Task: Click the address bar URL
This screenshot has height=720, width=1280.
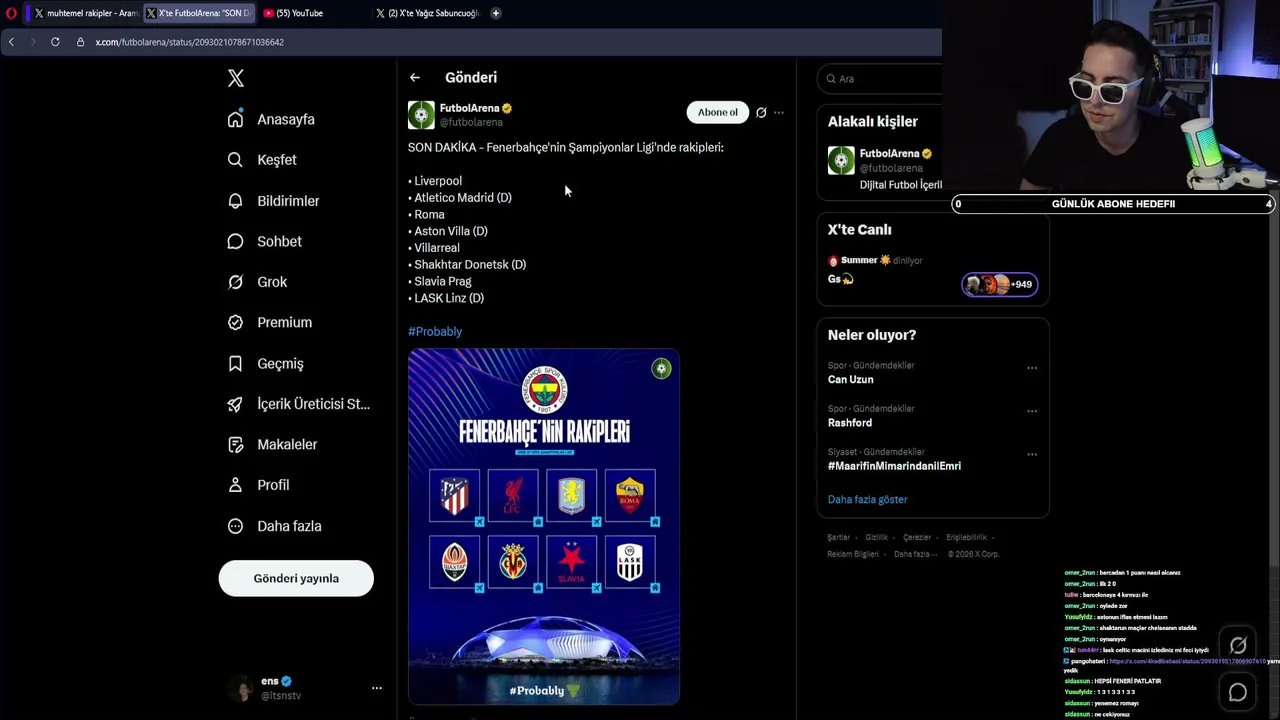Action: [190, 42]
